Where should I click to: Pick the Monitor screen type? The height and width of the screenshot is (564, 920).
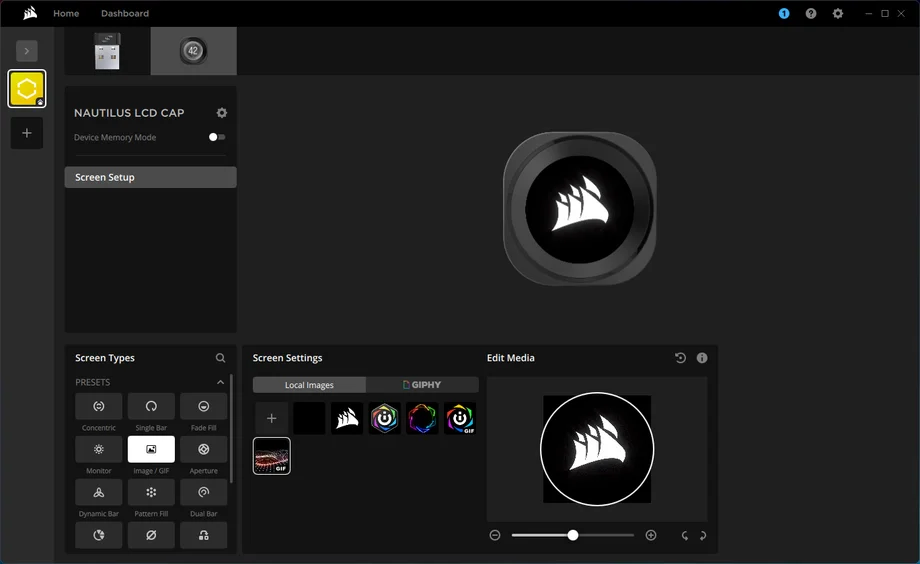tap(99, 449)
